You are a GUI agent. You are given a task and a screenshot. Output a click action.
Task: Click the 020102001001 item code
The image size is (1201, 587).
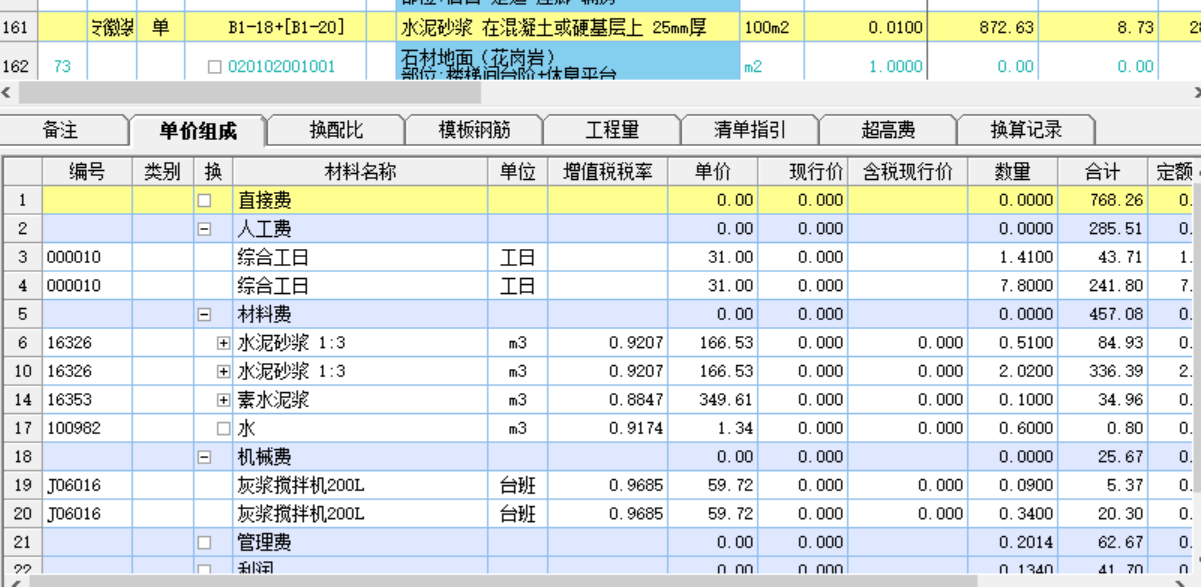(x=281, y=67)
